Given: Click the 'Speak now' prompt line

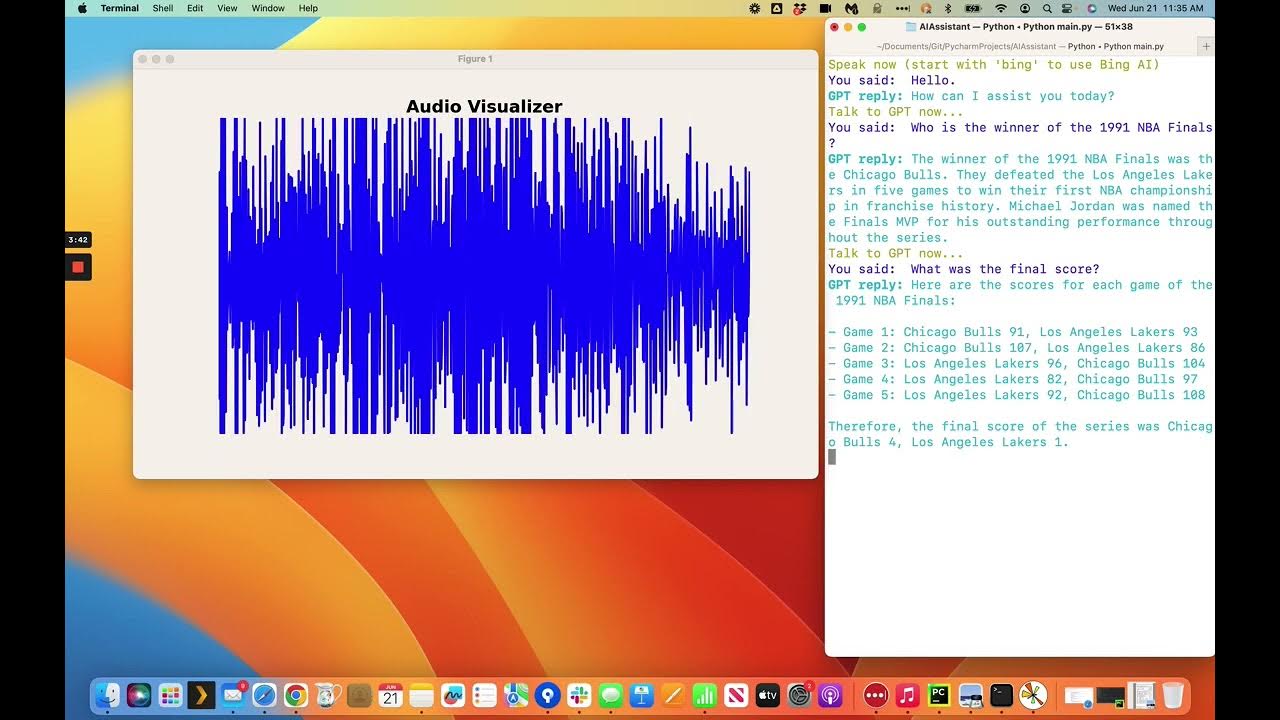Looking at the screenshot, I should pos(994,65).
